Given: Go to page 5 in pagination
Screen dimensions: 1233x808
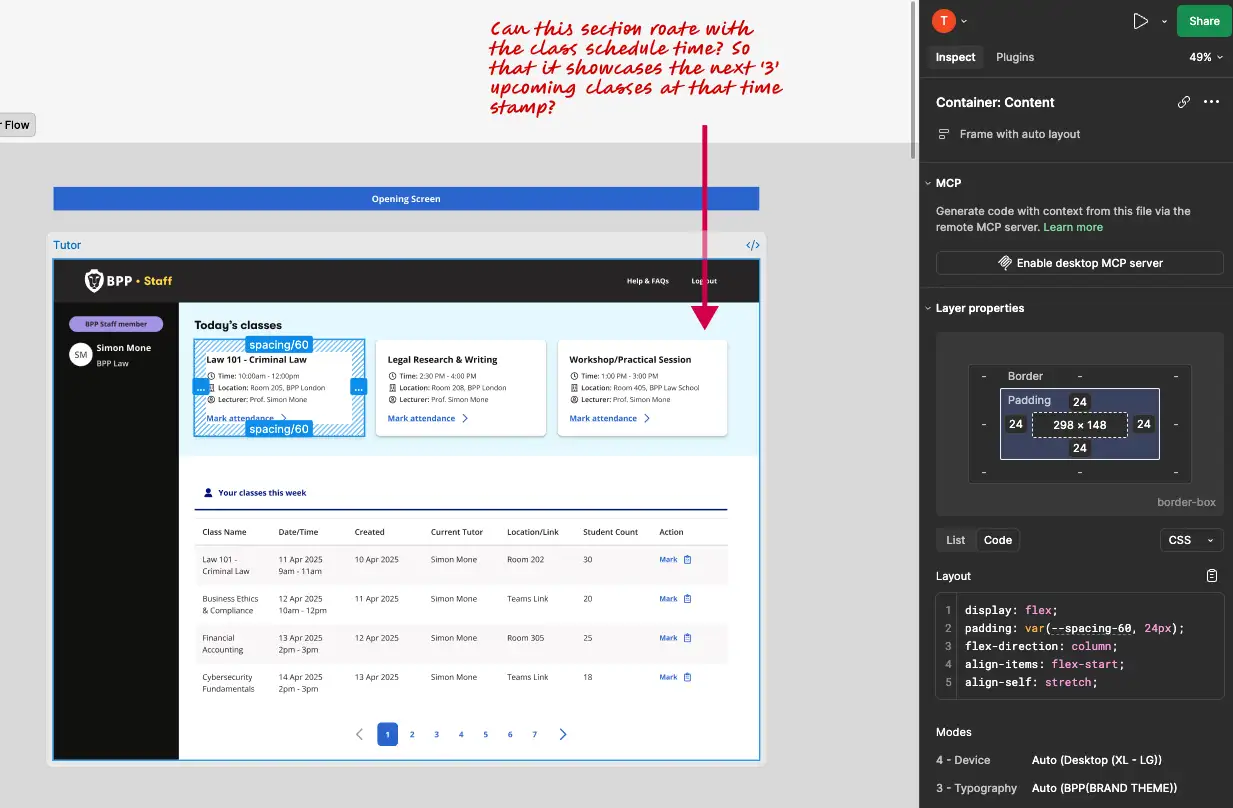Looking at the screenshot, I should click(x=485, y=734).
